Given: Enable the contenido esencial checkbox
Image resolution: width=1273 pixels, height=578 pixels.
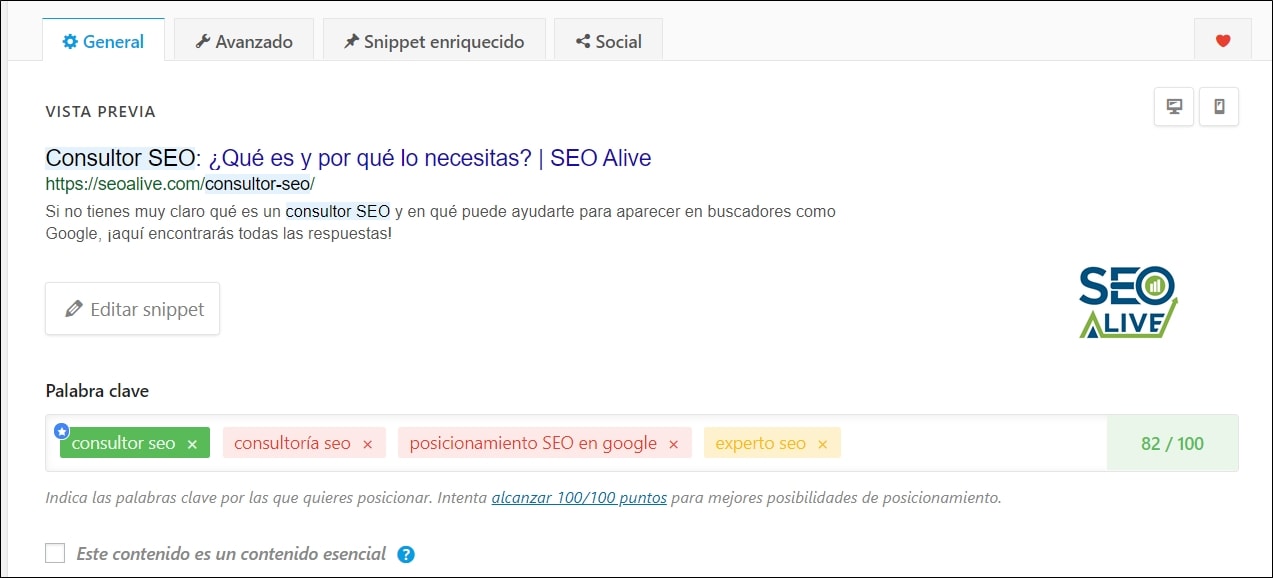Looking at the screenshot, I should pyautogui.click(x=55, y=551).
